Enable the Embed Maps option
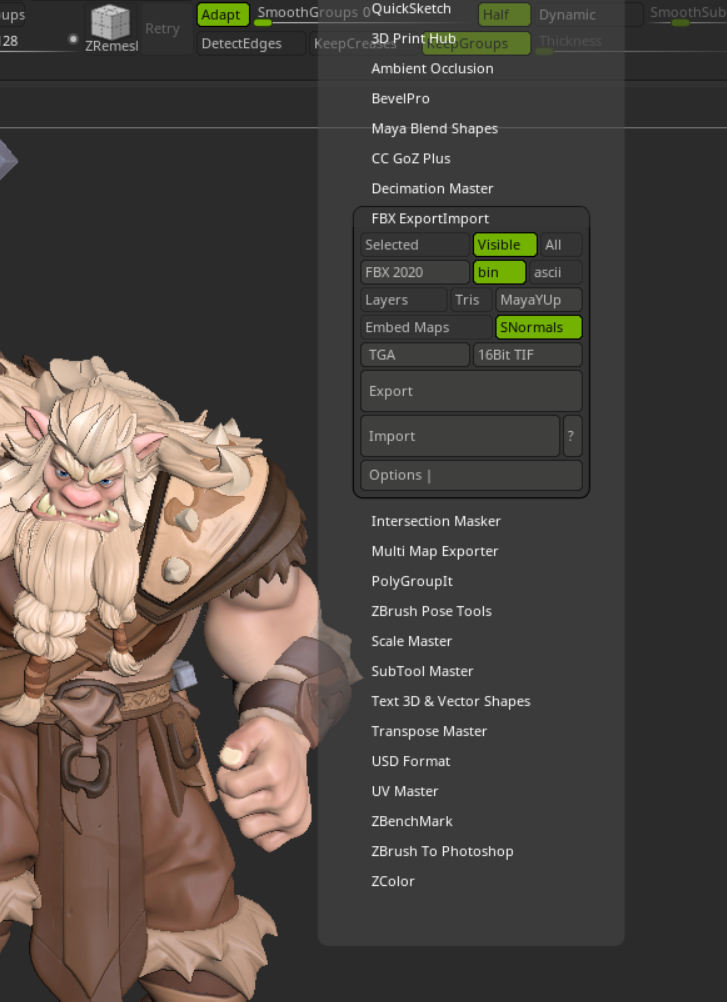Screen dimensions: 727x1002 pyautogui.click(x=426, y=327)
